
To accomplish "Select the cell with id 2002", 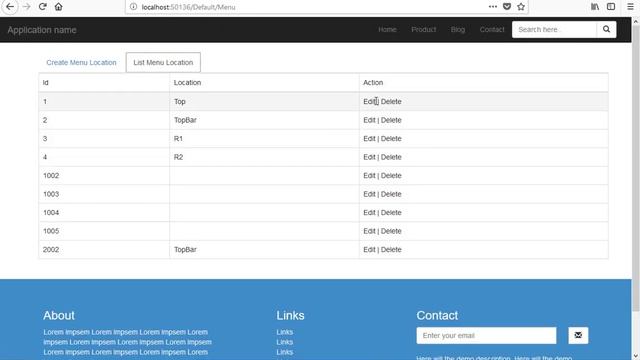I will [104, 249].
